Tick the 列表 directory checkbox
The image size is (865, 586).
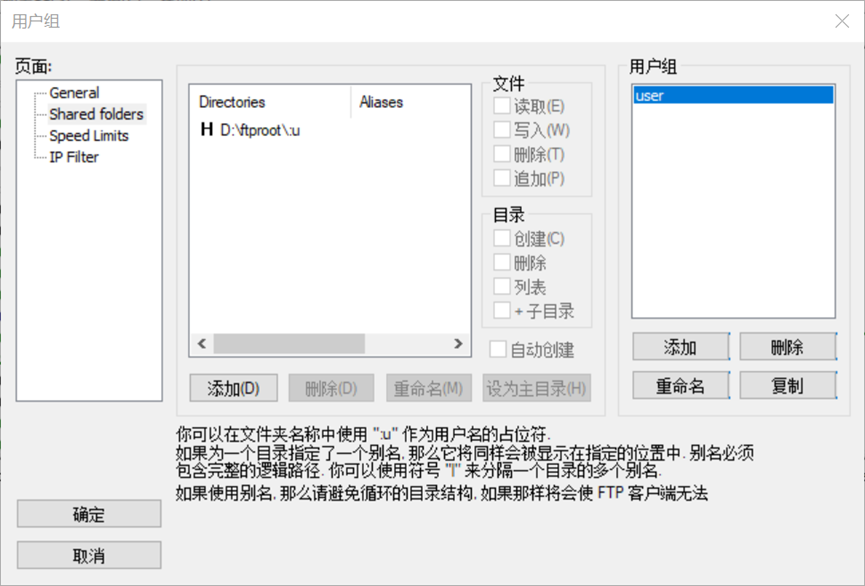[502, 287]
